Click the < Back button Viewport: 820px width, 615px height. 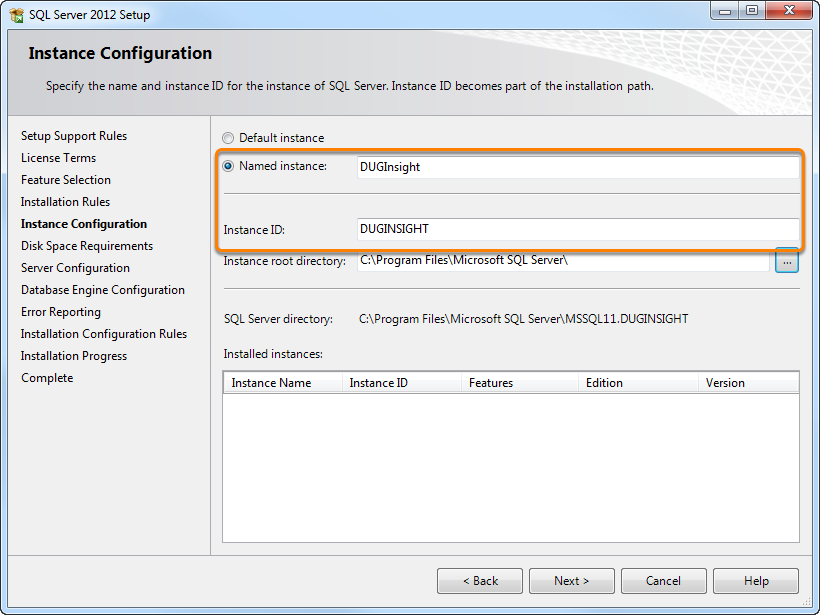coord(480,581)
